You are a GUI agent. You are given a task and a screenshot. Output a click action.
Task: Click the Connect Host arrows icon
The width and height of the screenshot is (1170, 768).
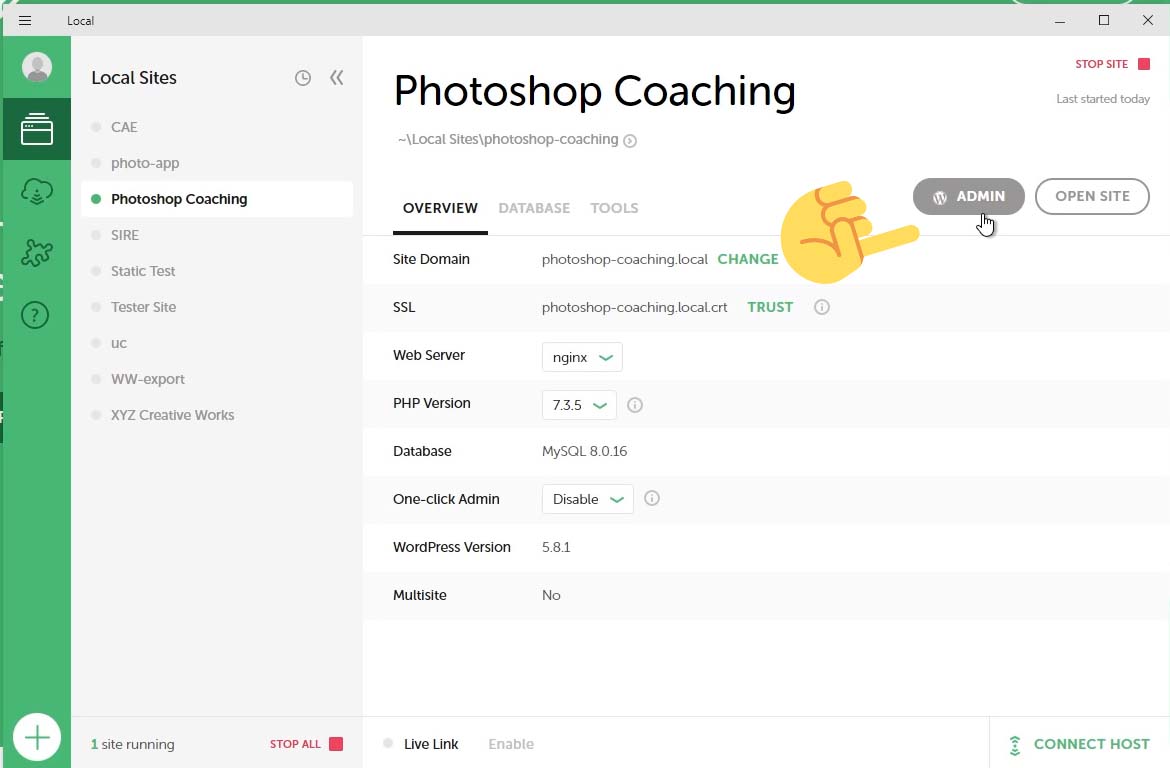coord(1015,745)
